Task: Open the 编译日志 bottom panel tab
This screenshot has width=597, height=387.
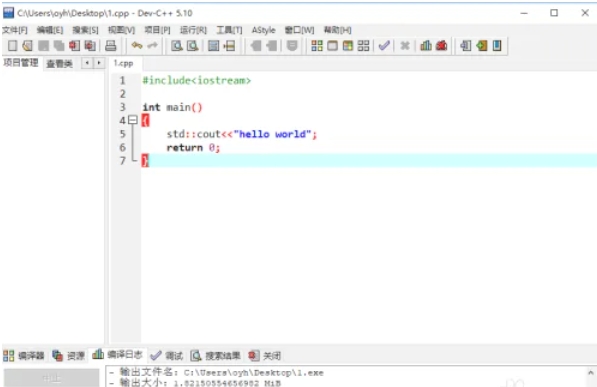Action: tap(117, 355)
